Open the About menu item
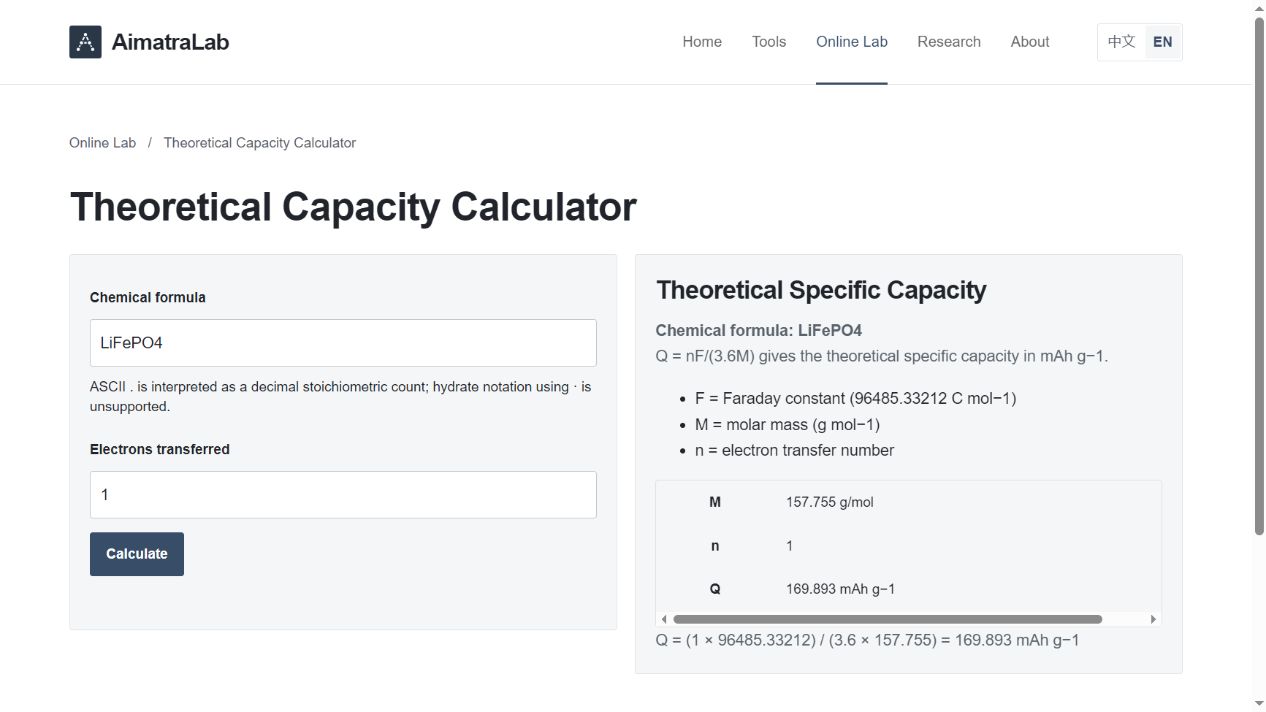 pyautogui.click(x=1030, y=42)
